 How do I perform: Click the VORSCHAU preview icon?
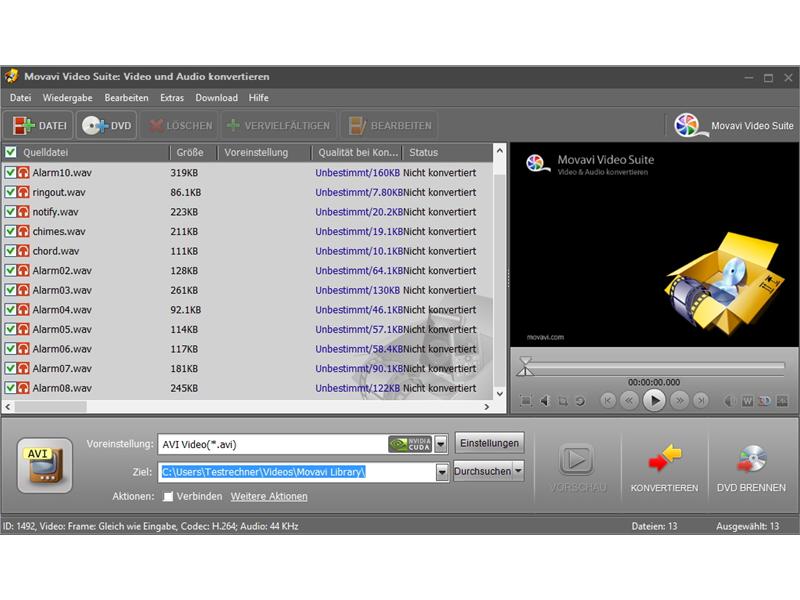click(x=577, y=459)
